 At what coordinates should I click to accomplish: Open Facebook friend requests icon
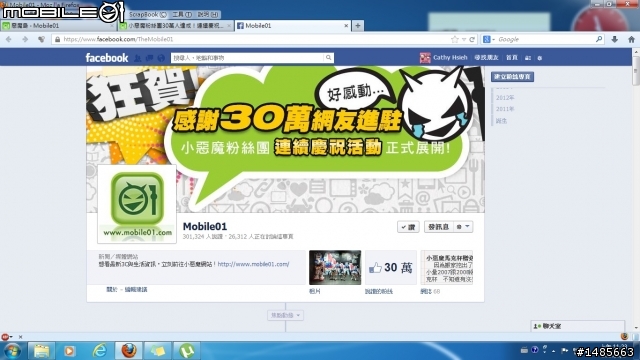pos(138,58)
